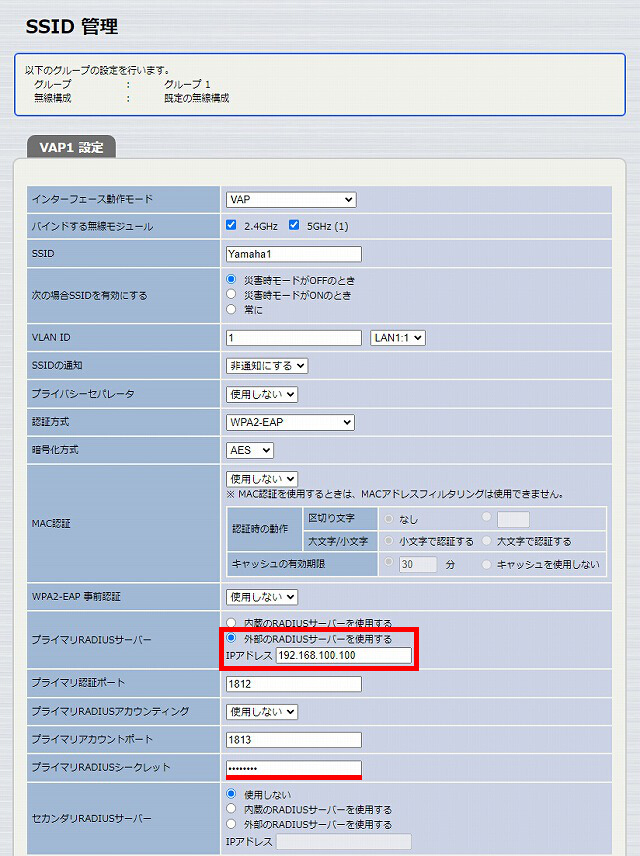The height and width of the screenshot is (856, 640).
Task: Click the SSID field containing Yamaha1
Action: click(294, 254)
